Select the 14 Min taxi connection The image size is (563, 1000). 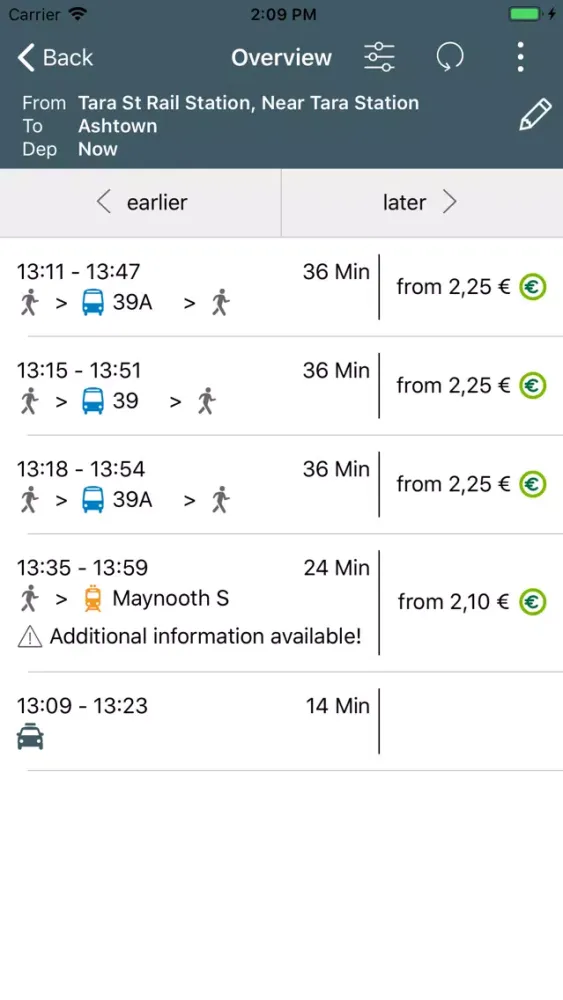pyautogui.click(x=281, y=721)
